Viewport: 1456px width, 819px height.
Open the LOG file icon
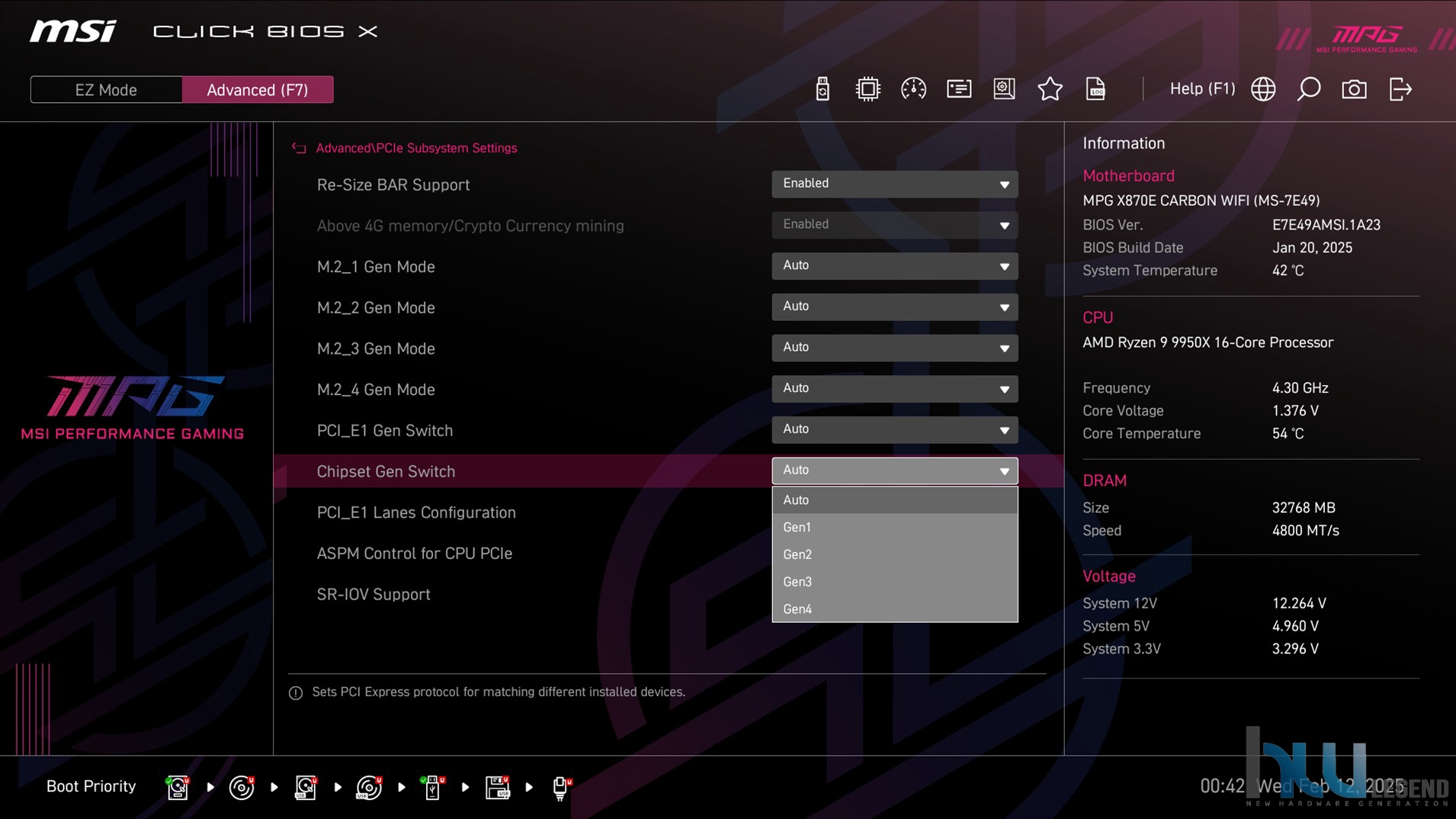pos(1095,89)
